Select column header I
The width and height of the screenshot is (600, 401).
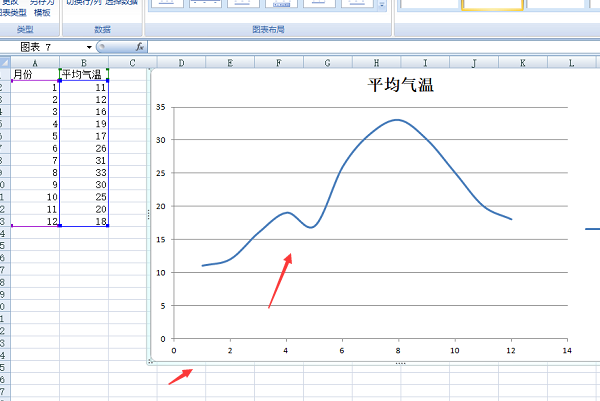point(425,63)
